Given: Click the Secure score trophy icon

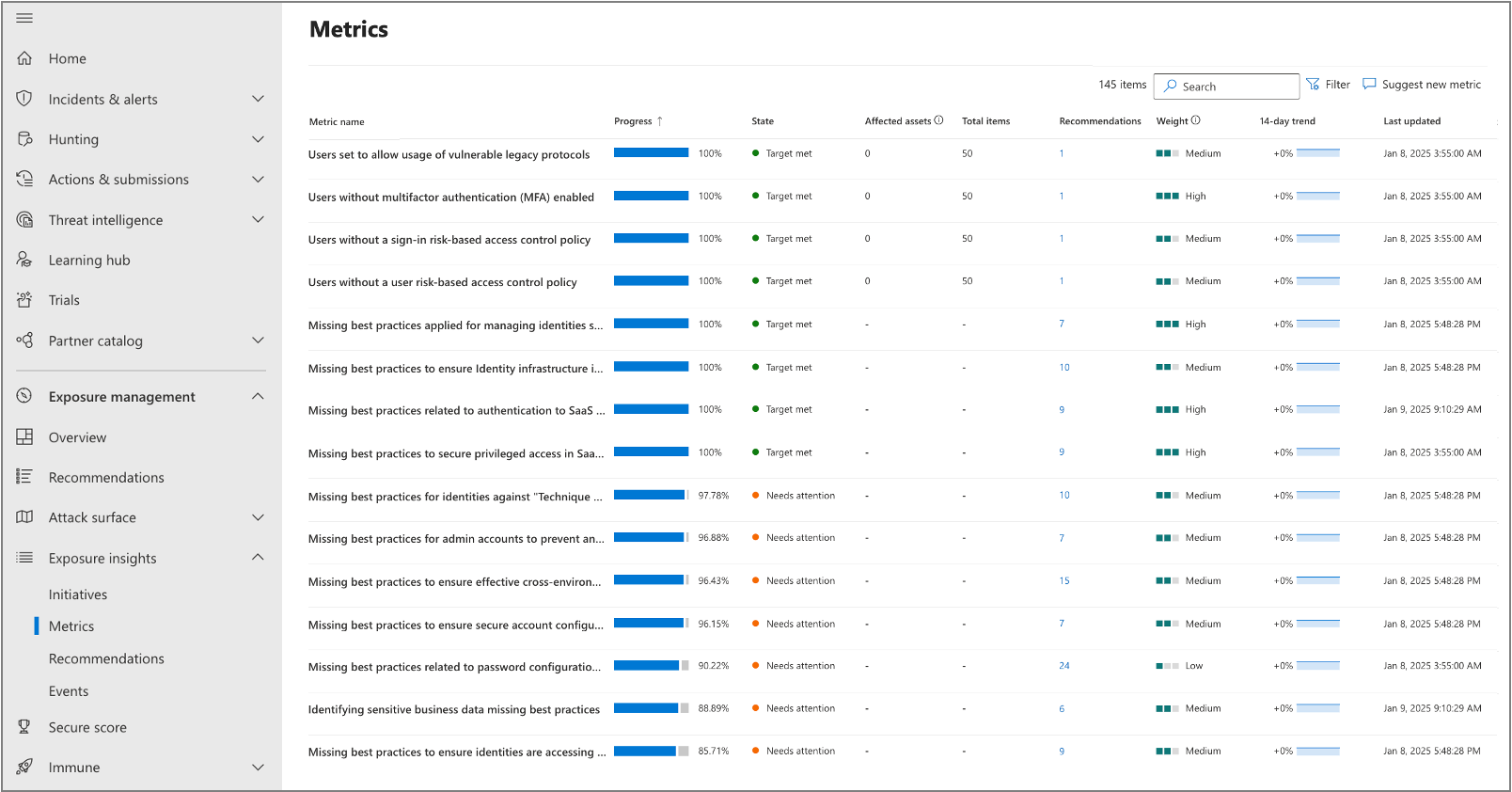Looking at the screenshot, I should 24,727.
